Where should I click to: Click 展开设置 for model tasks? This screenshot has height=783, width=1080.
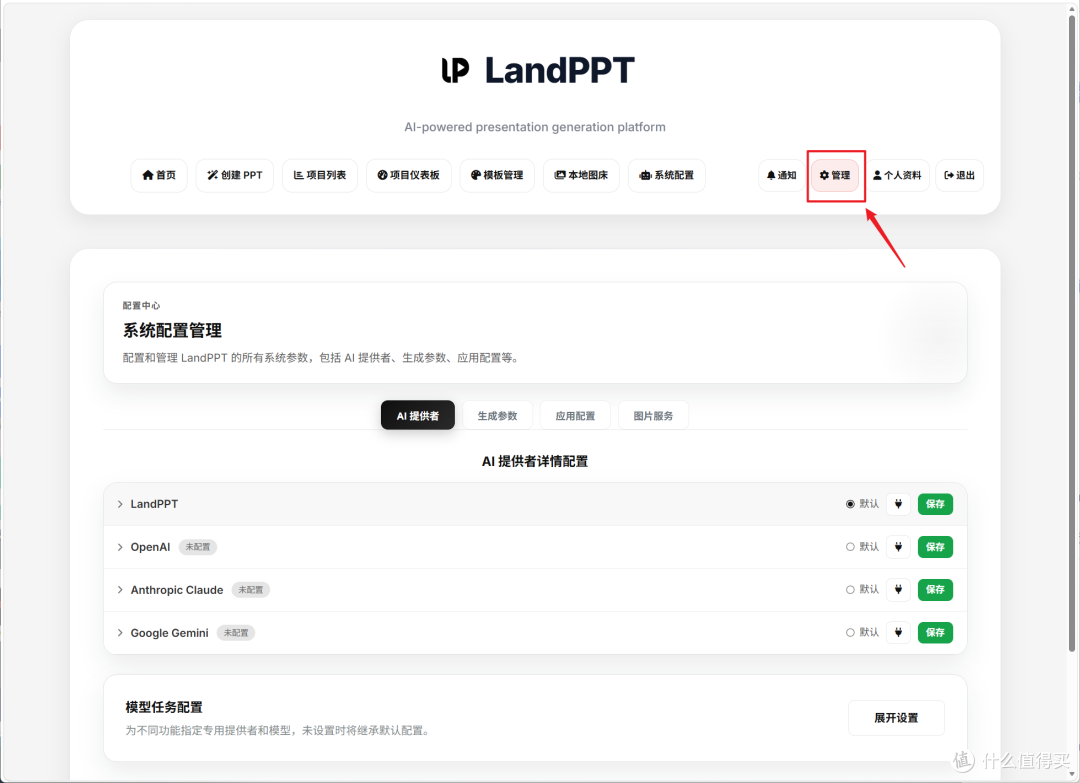(896, 718)
